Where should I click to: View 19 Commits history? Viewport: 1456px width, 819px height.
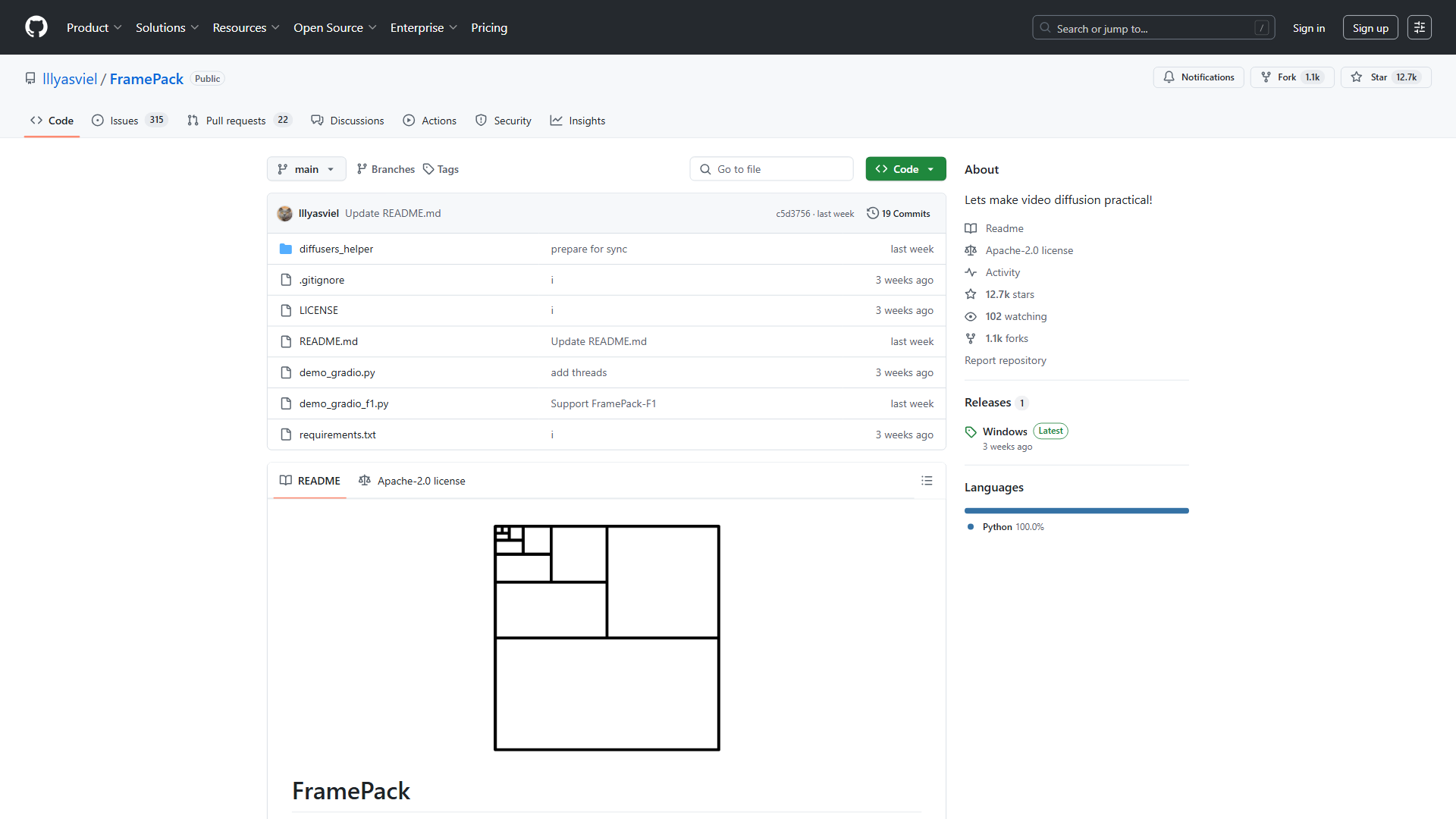pyautogui.click(x=899, y=214)
